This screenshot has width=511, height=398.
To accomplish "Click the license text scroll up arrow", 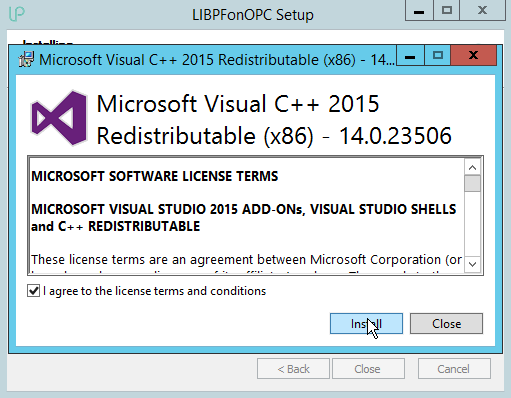I will [x=472, y=168].
